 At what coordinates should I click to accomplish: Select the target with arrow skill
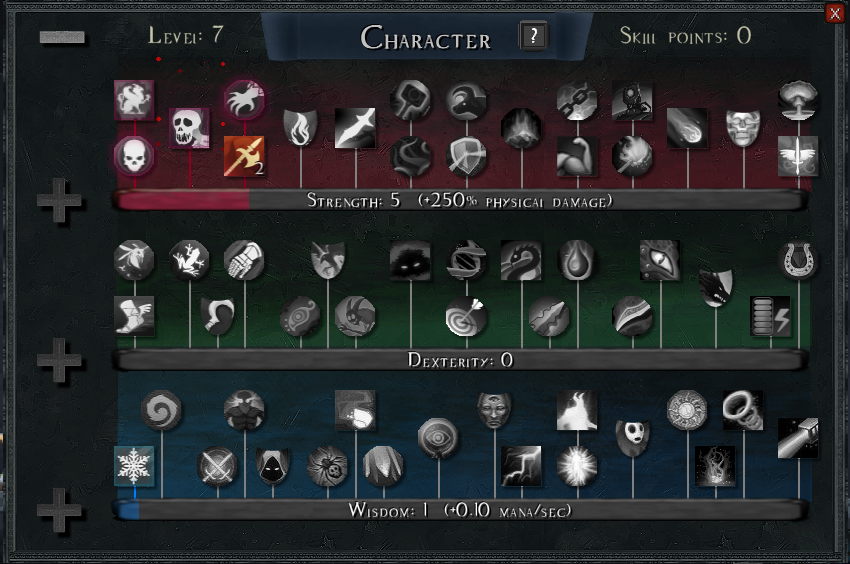pos(466,316)
